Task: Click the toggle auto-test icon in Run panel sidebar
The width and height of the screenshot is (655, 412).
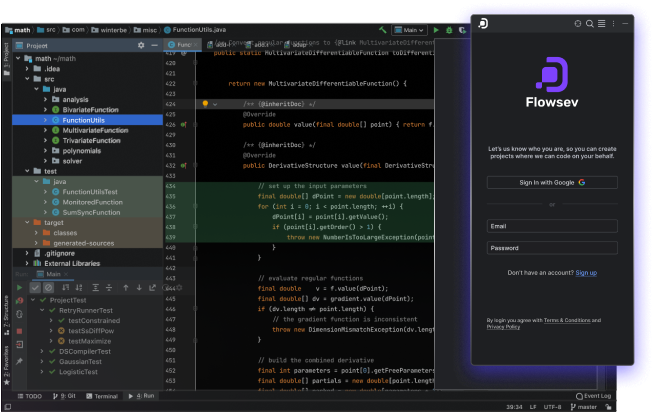Action: pyautogui.click(x=19, y=314)
